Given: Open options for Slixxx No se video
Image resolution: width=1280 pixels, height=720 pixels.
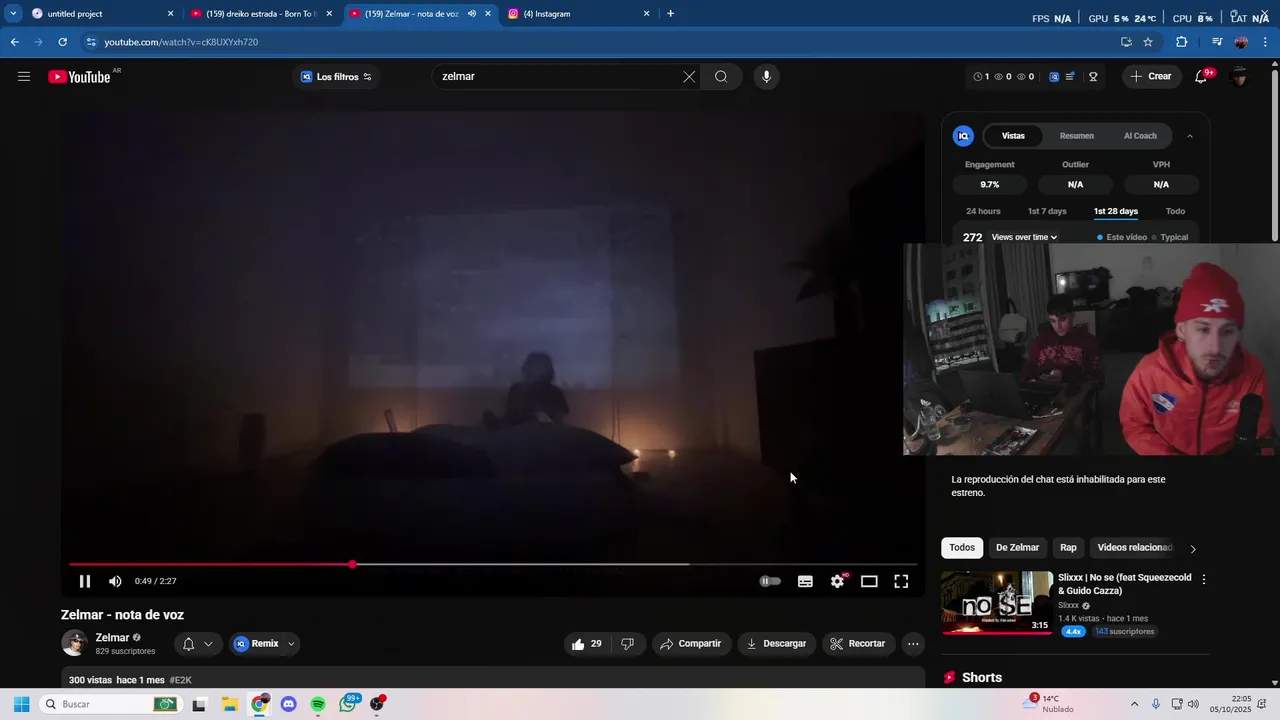Looking at the screenshot, I should (x=1204, y=579).
